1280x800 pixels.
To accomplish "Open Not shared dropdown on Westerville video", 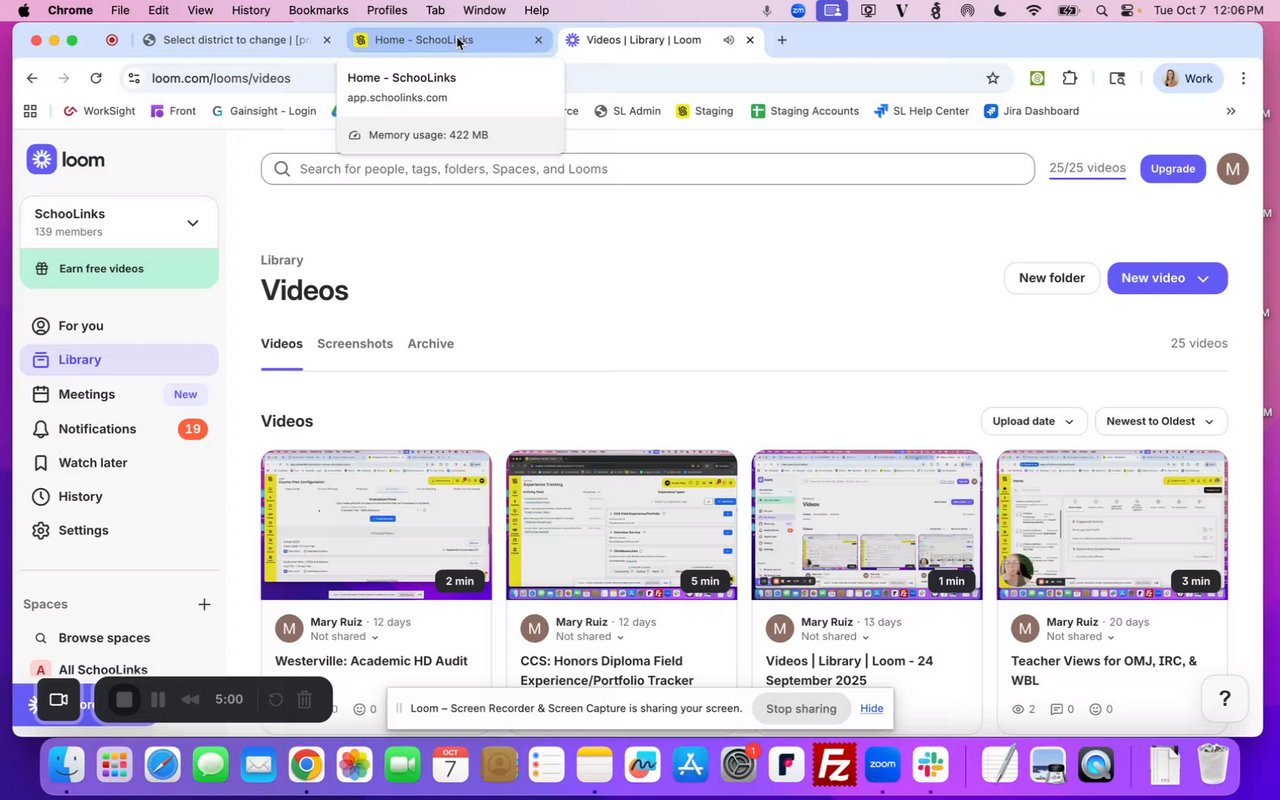I will [344, 636].
